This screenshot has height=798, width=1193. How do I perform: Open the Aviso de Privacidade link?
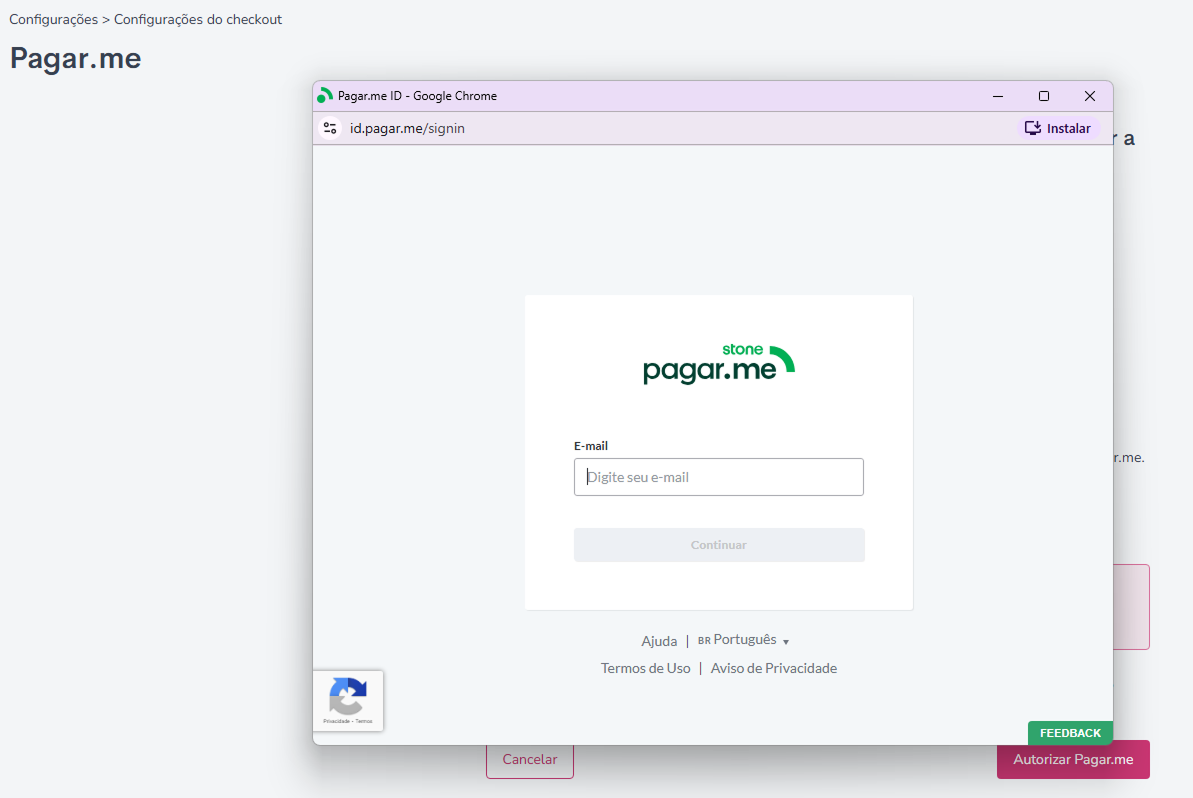pos(773,668)
